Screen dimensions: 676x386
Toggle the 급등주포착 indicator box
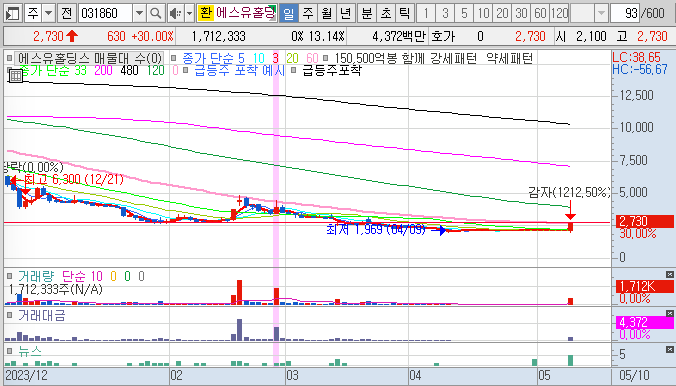[294, 69]
